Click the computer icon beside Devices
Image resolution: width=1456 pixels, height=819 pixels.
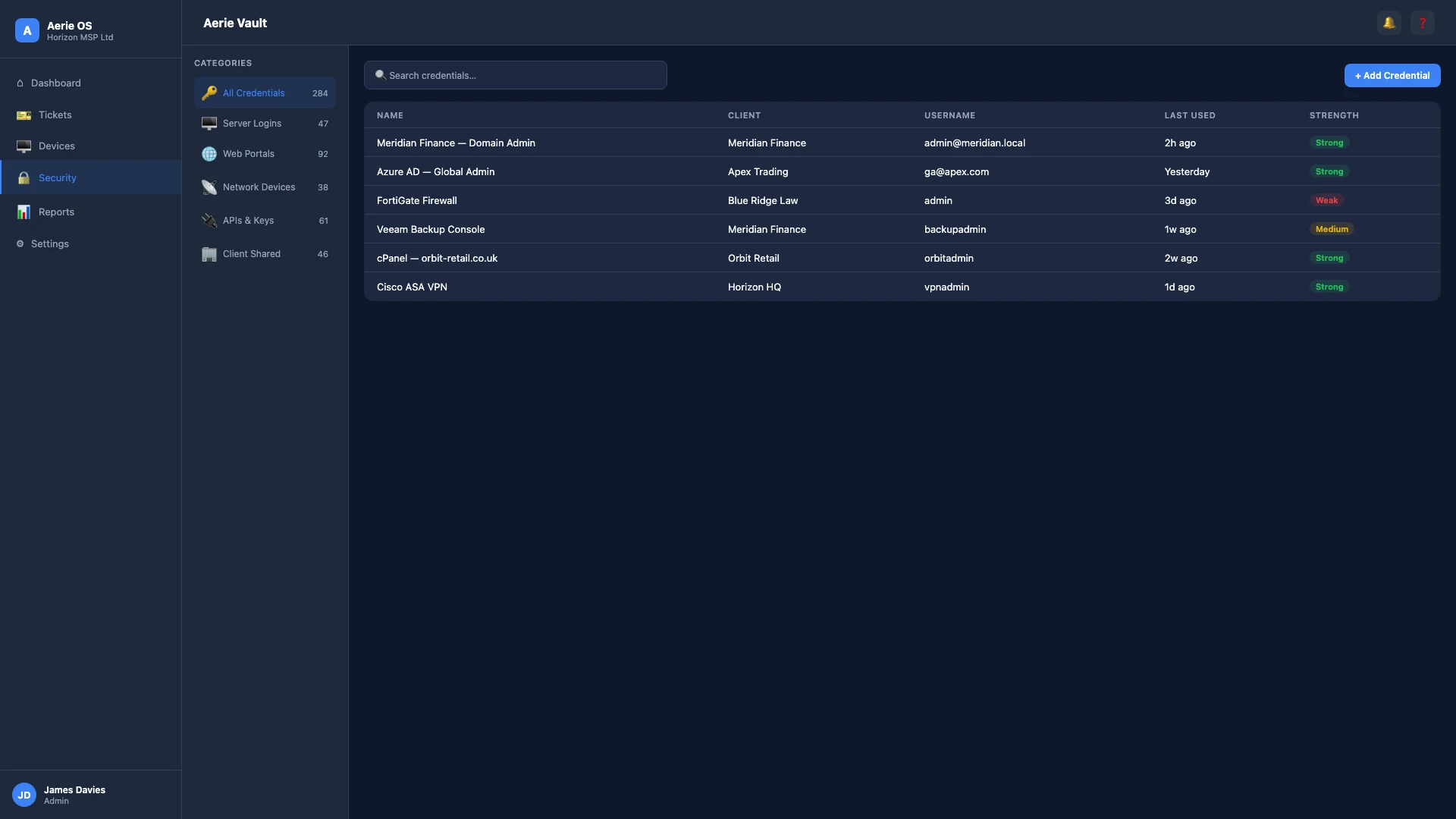(24, 146)
